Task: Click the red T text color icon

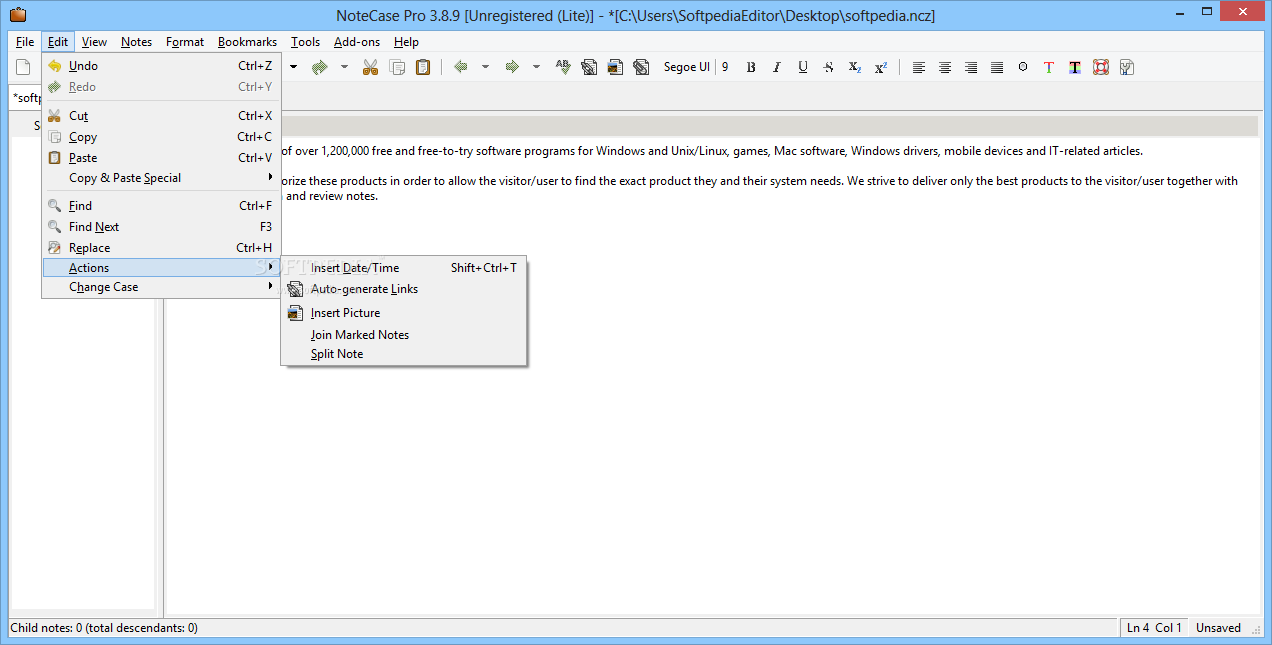Action: (x=1049, y=67)
